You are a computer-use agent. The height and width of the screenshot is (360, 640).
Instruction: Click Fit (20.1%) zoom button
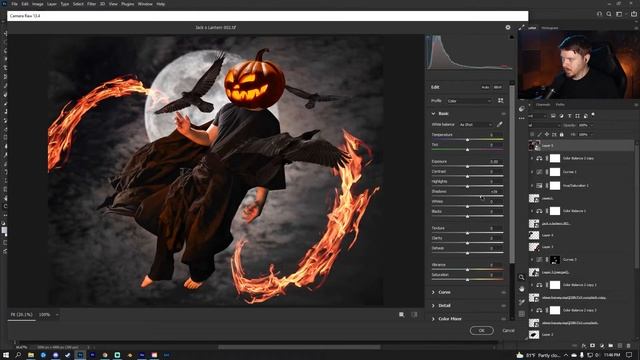point(21,315)
